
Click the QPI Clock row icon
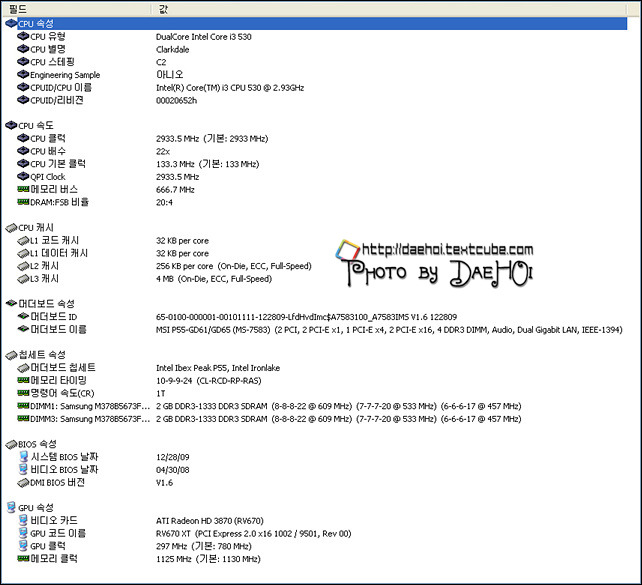23,176
